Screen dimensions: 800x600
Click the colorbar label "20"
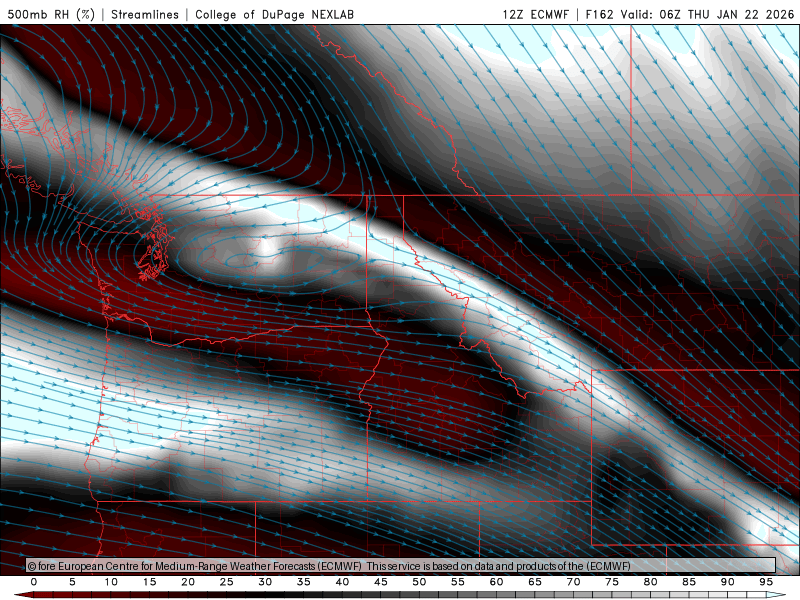[x=188, y=582]
